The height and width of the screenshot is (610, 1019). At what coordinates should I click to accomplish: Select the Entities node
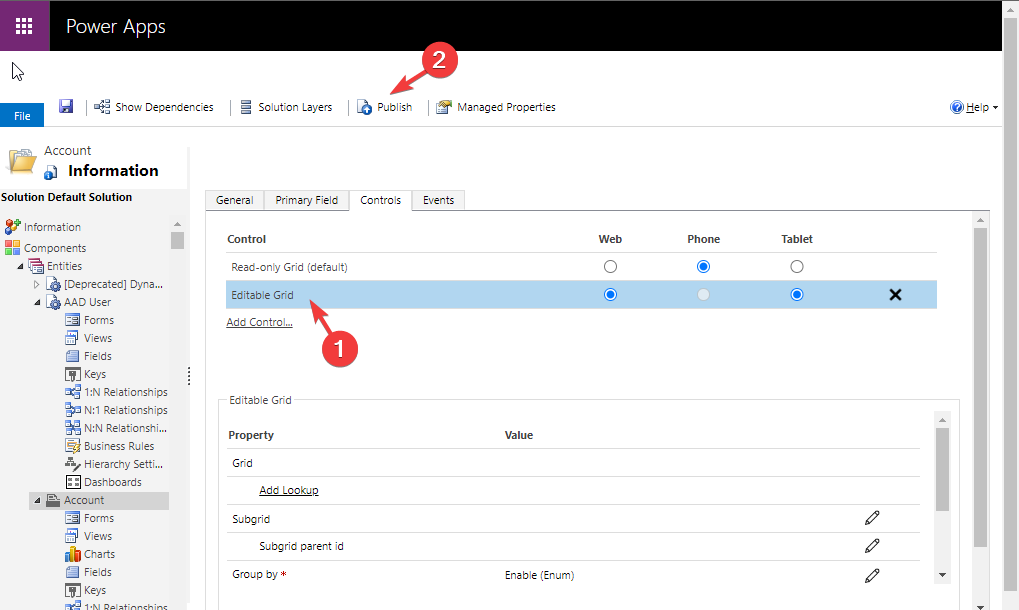tap(64, 266)
